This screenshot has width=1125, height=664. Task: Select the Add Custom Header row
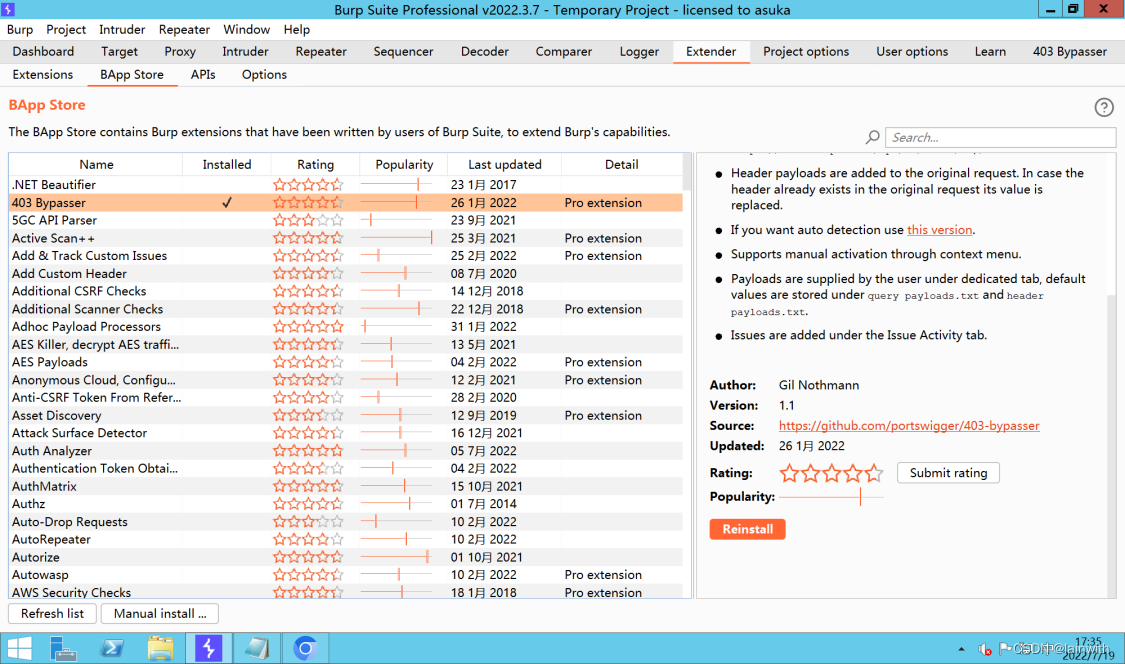point(346,273)
